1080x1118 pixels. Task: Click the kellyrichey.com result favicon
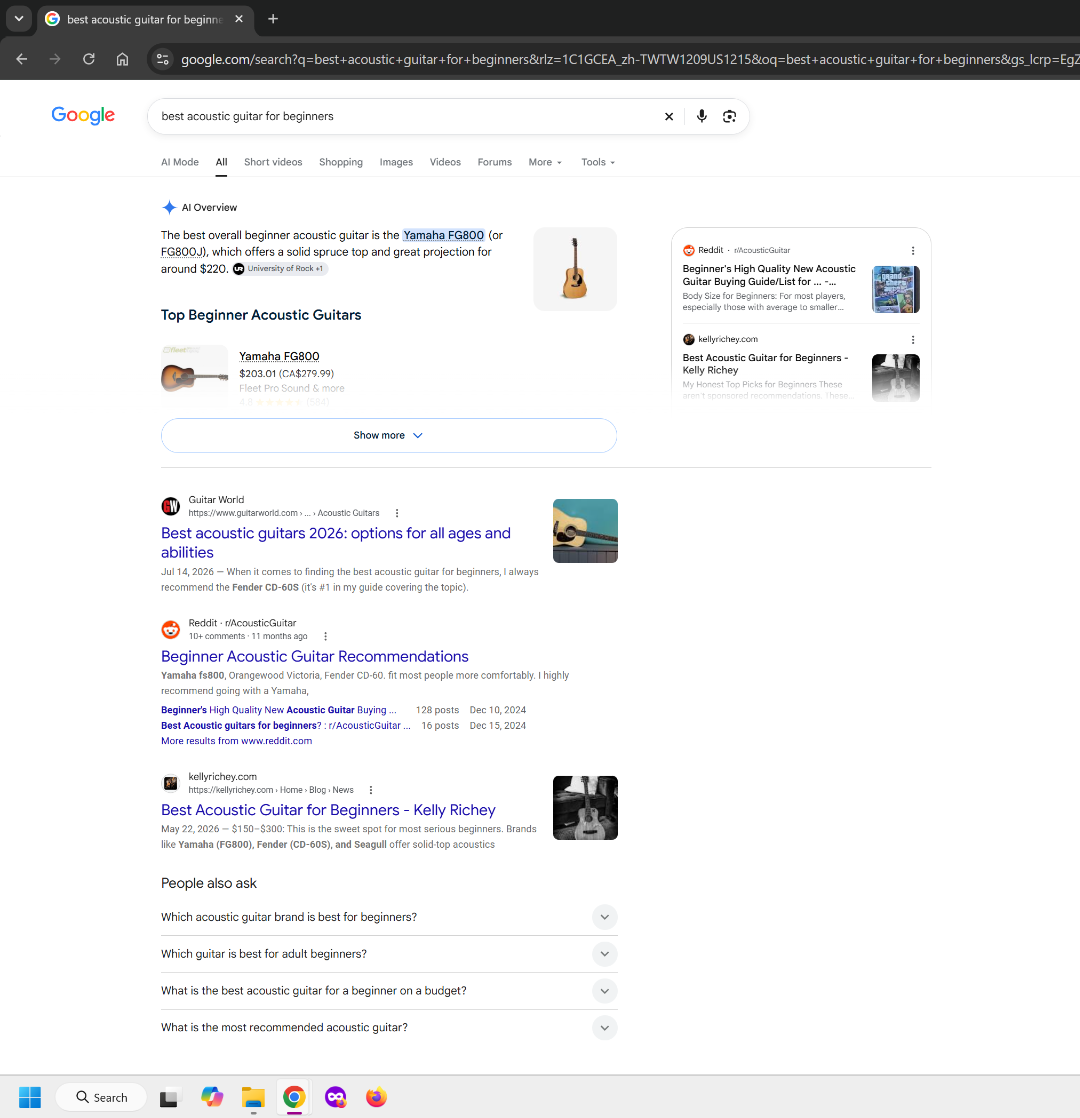point(170,783)
